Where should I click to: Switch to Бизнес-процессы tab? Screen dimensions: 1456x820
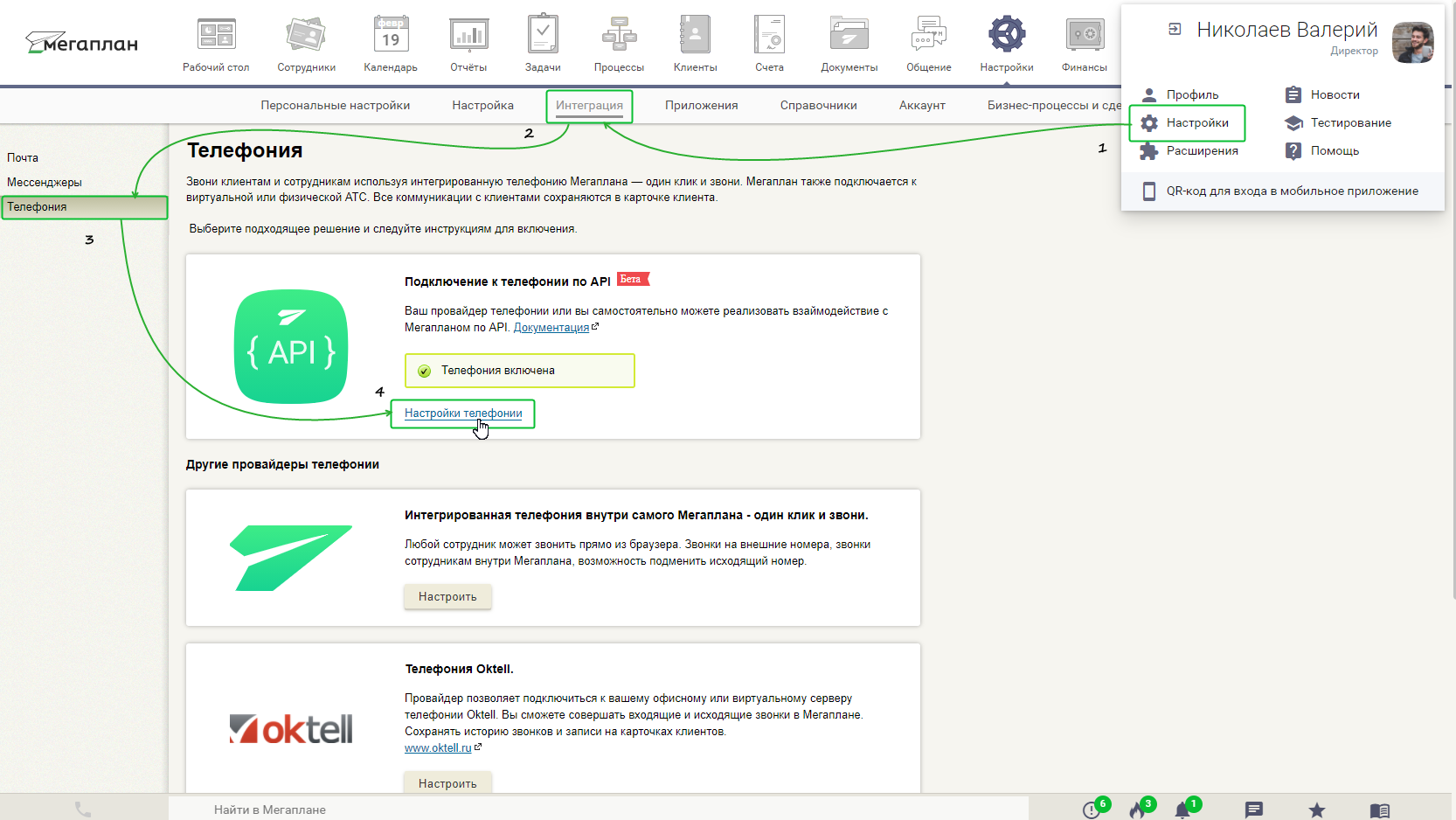pos(1054,105)
